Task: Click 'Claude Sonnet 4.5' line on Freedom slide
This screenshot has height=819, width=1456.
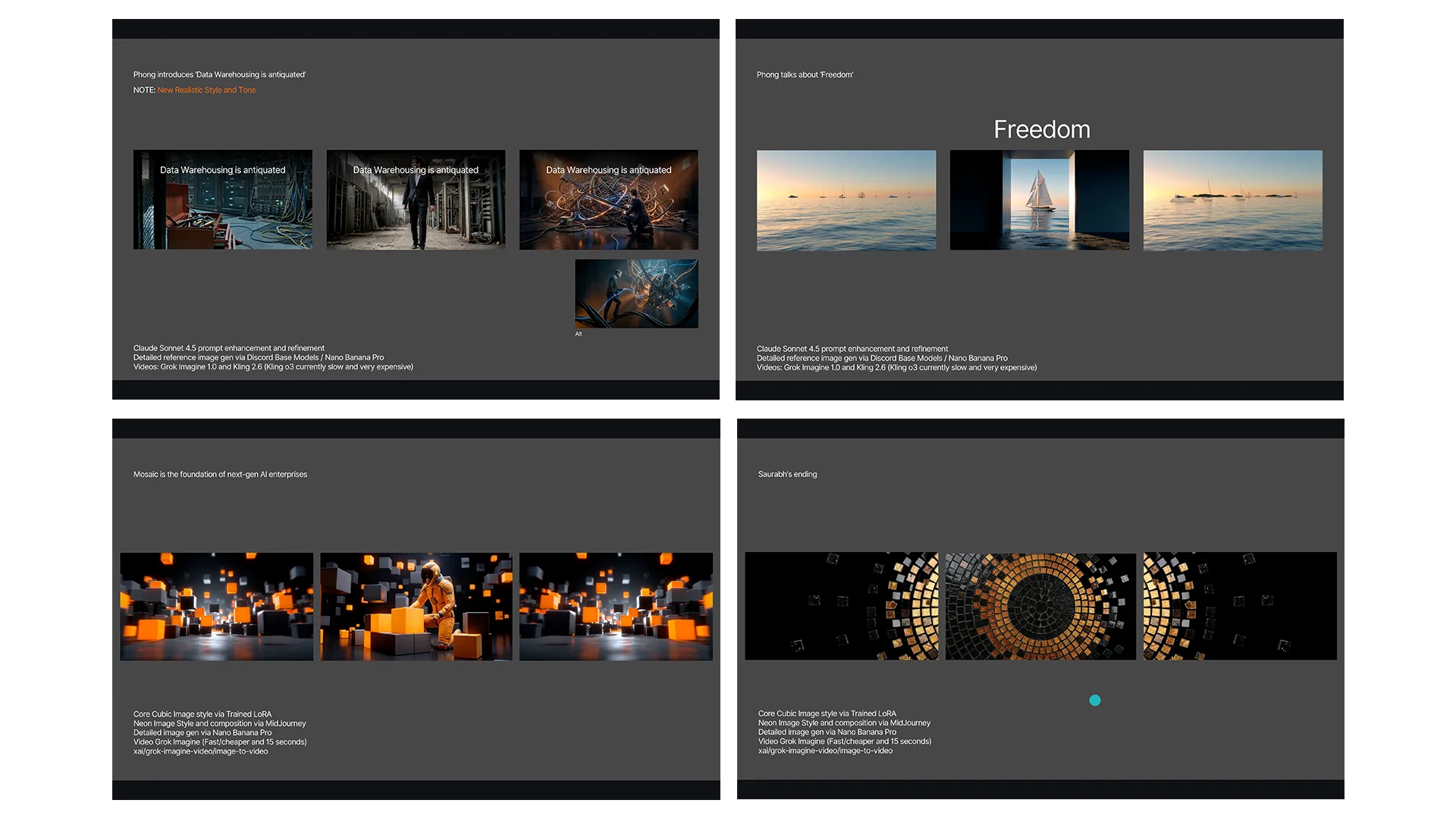Action: tap(852, 349)
